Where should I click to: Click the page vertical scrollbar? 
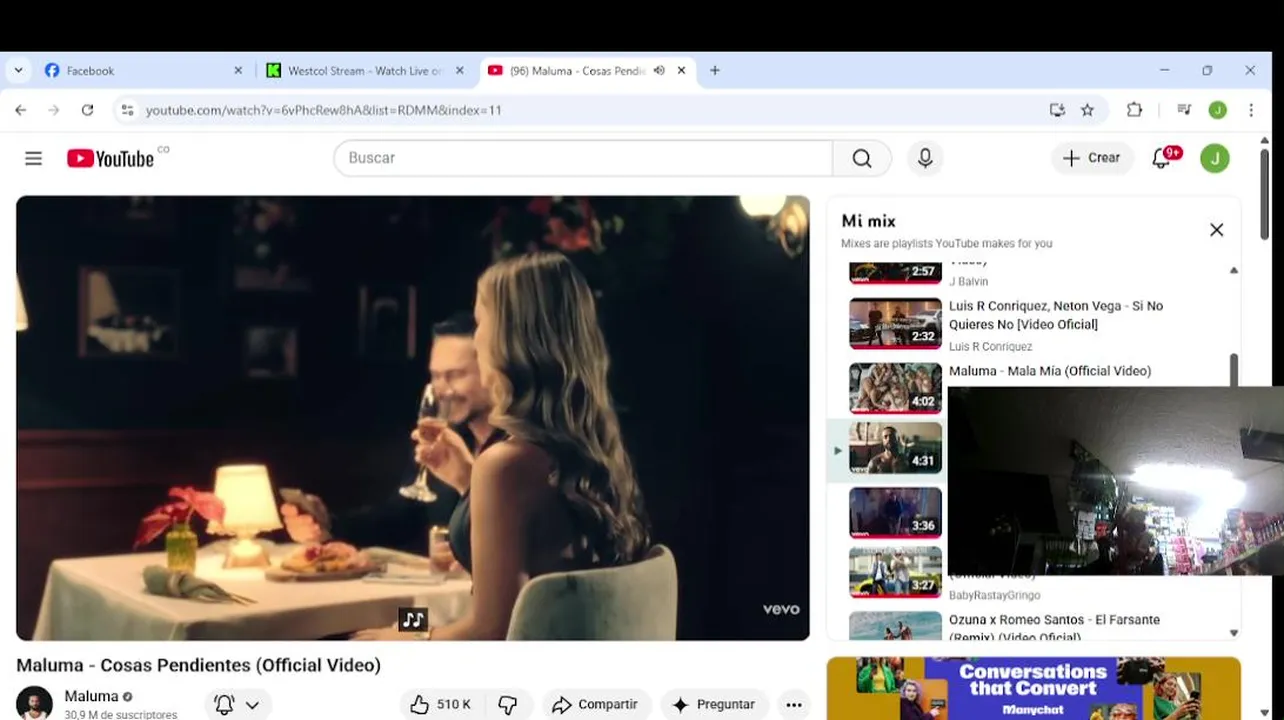point(1264,195)
